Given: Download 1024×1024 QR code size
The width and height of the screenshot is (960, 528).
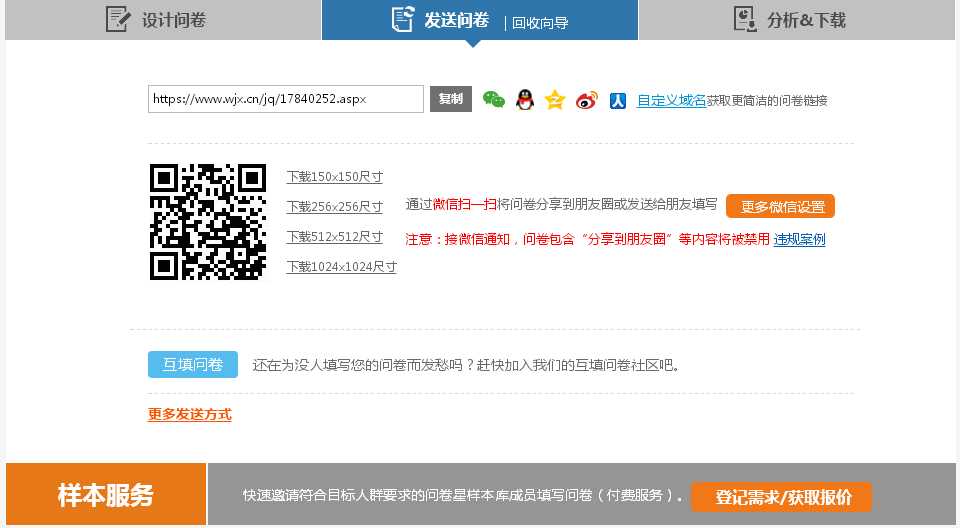Looking at the screenshot, I should coord(342,267).
